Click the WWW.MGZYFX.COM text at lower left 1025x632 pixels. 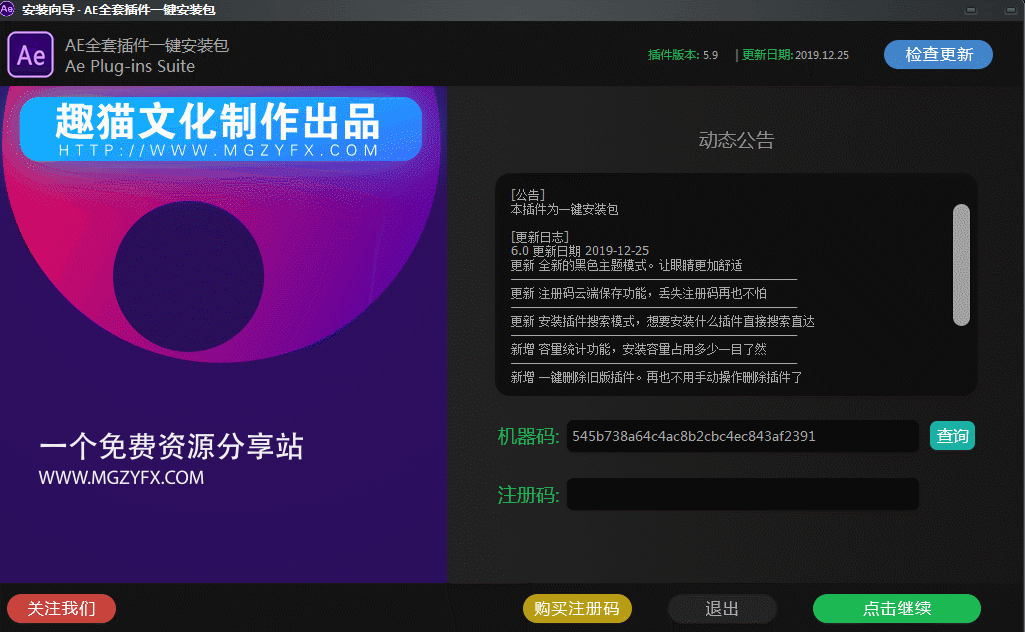point(121,478)
